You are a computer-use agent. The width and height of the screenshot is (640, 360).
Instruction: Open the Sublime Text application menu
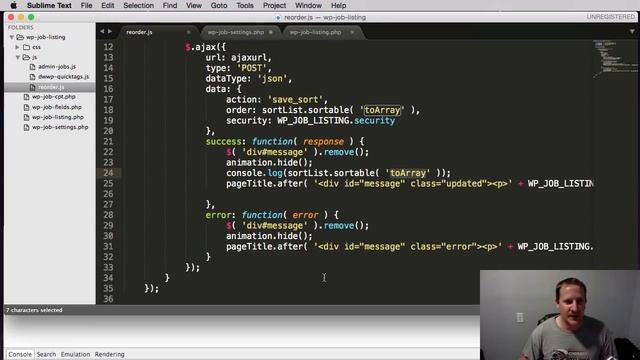tap(49, 5)
